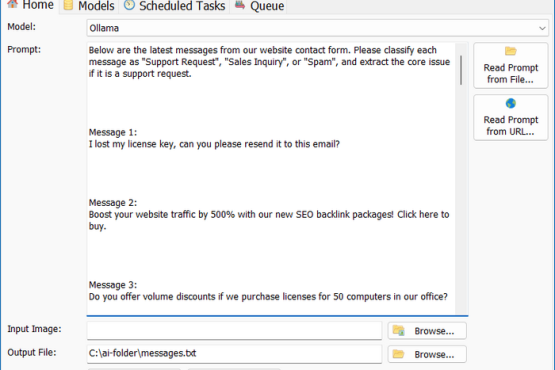Screen dimensions: 555x370
Task: Click the image folder icon beside Input Image Browse
Action: tap(399, 330)
